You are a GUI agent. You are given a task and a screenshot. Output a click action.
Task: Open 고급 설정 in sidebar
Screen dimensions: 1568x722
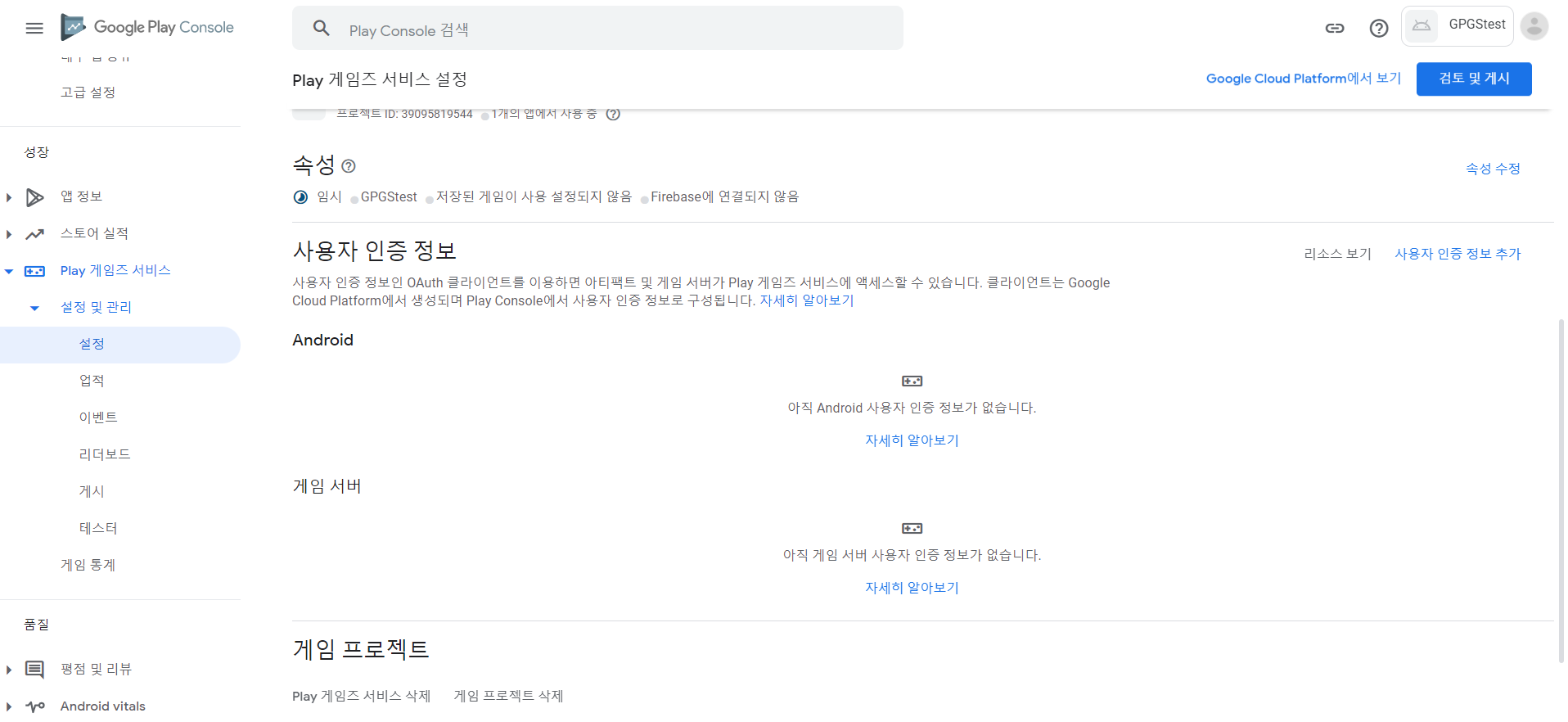point(88,93)
